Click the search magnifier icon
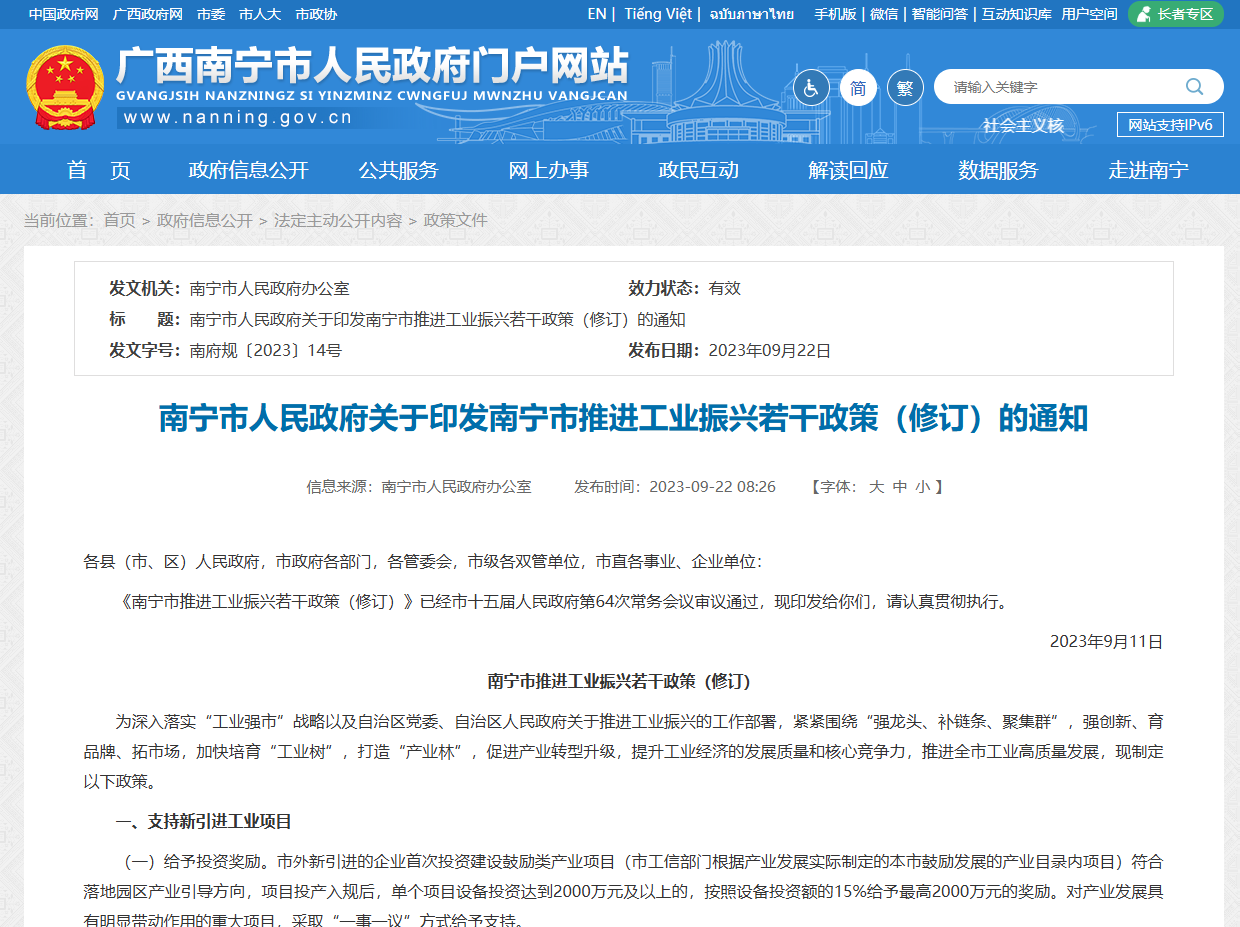 1194,87
